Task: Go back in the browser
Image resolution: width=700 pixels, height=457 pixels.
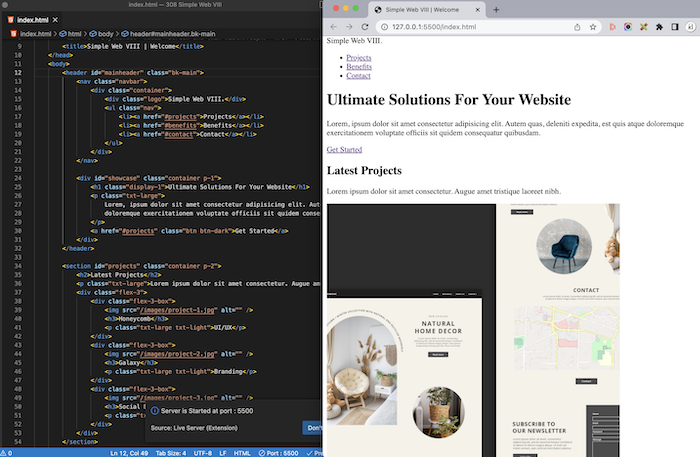Action: tap(333, 27)
